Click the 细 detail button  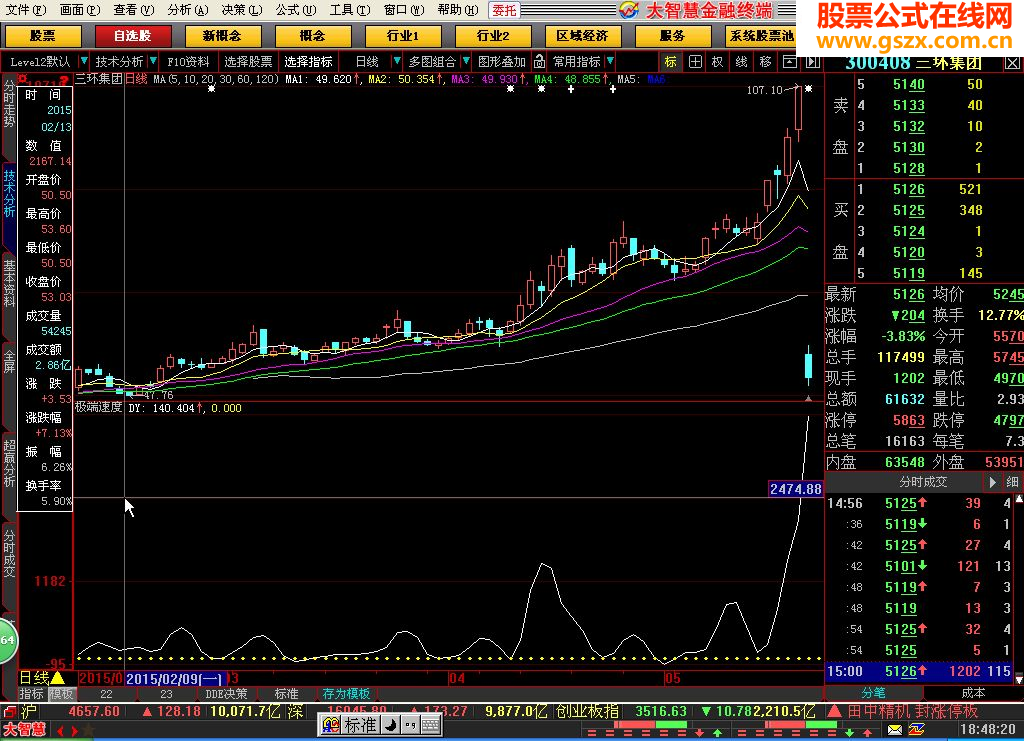pyautogui.click(x=1012, y=482)
